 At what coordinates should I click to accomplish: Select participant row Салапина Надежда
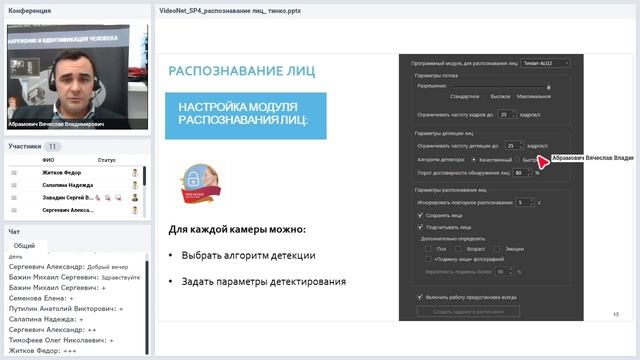pos(76,185)
